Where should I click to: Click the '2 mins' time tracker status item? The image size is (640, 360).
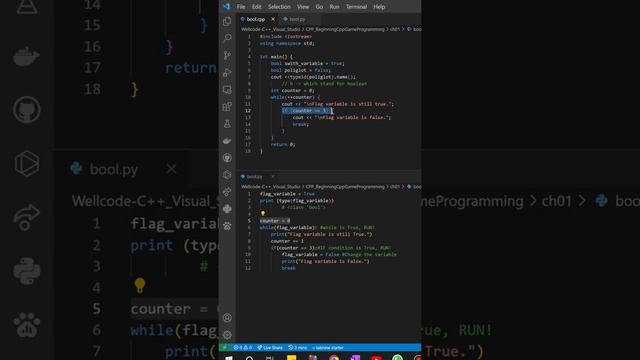[x=298, y=348]
